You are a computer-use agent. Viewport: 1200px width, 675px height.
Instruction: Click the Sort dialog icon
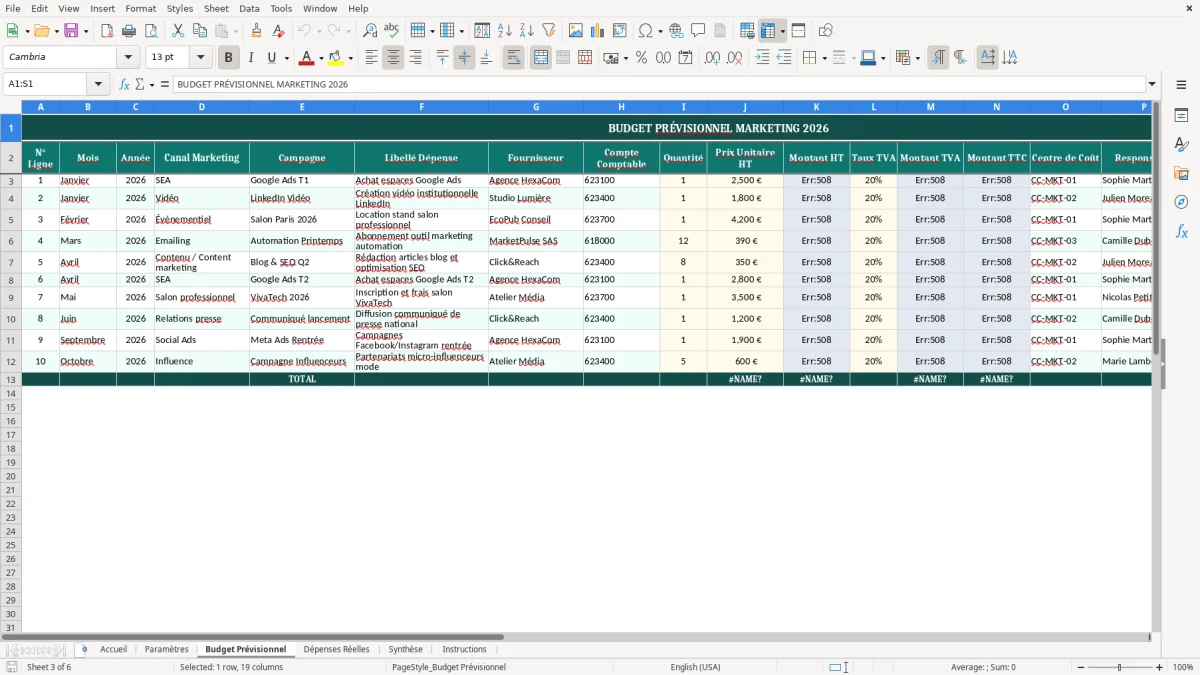[x=482, y=31]
